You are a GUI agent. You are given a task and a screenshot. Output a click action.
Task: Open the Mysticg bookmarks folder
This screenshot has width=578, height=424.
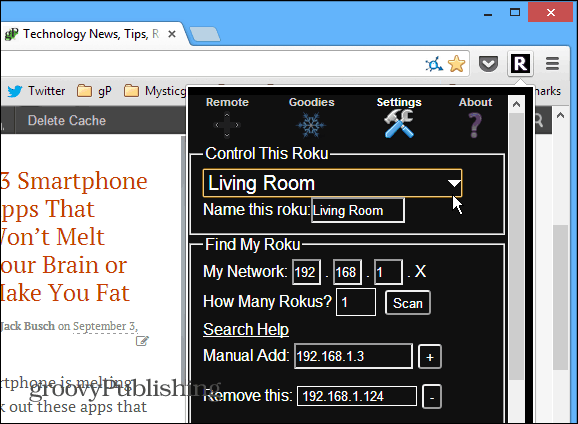[155, 91]
